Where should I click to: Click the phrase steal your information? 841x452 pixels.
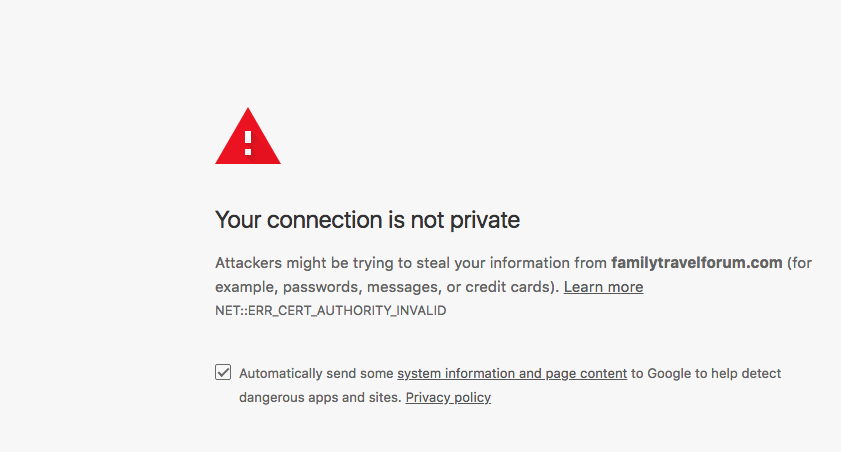493,263
